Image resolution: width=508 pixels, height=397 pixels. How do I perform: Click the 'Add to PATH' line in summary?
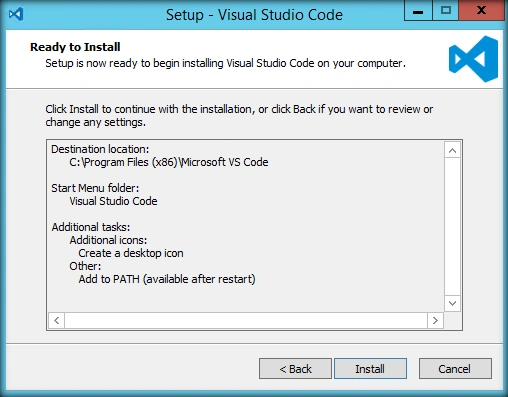coord(167,279)
